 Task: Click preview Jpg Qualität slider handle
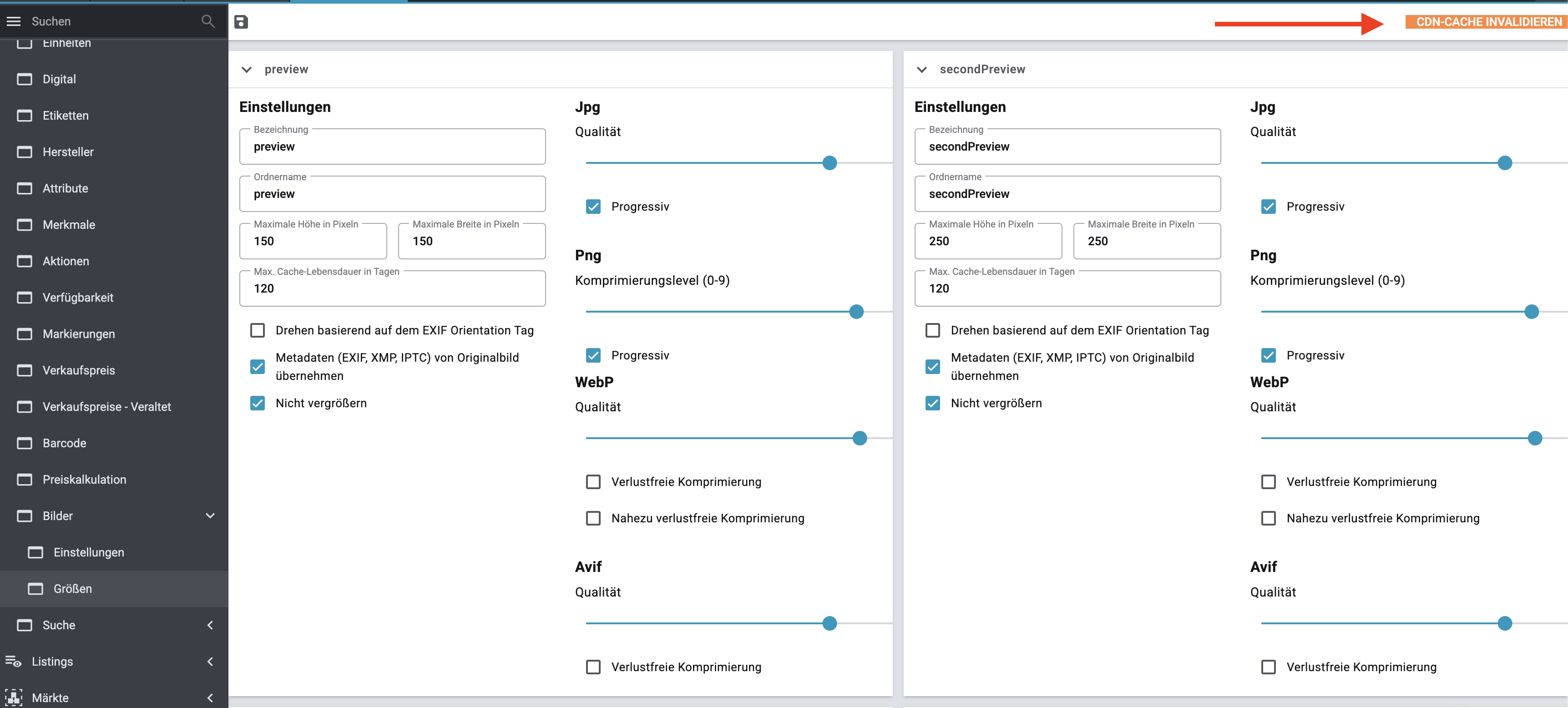[x=829, y=163]
